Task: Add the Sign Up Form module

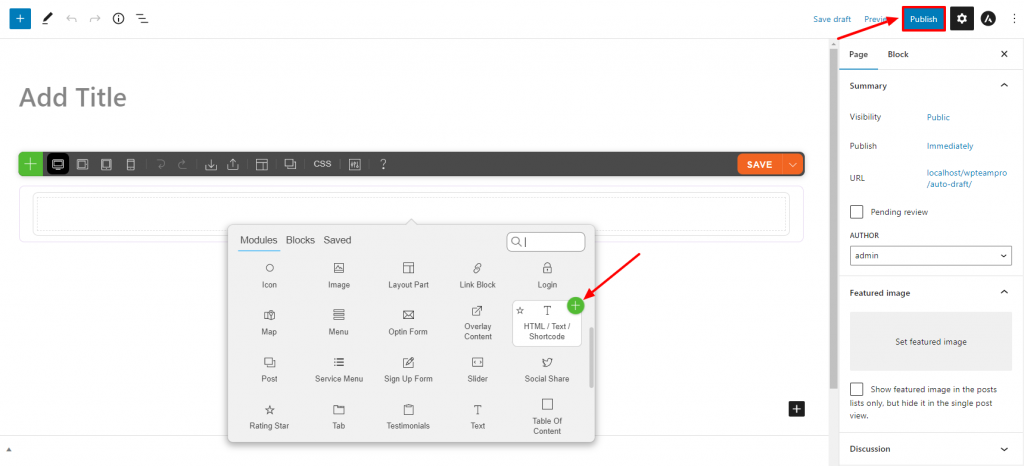Action: point(408,369)
